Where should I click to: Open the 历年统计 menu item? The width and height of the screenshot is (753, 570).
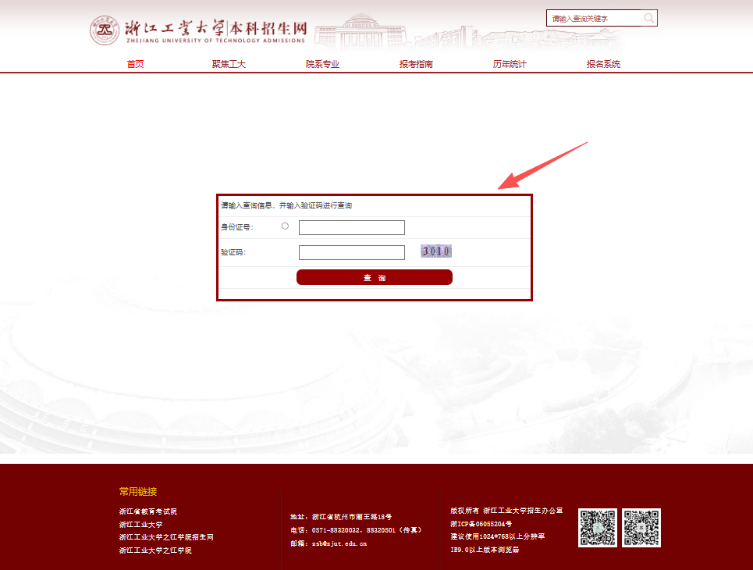pyautogui.click(x=510, y=64)
